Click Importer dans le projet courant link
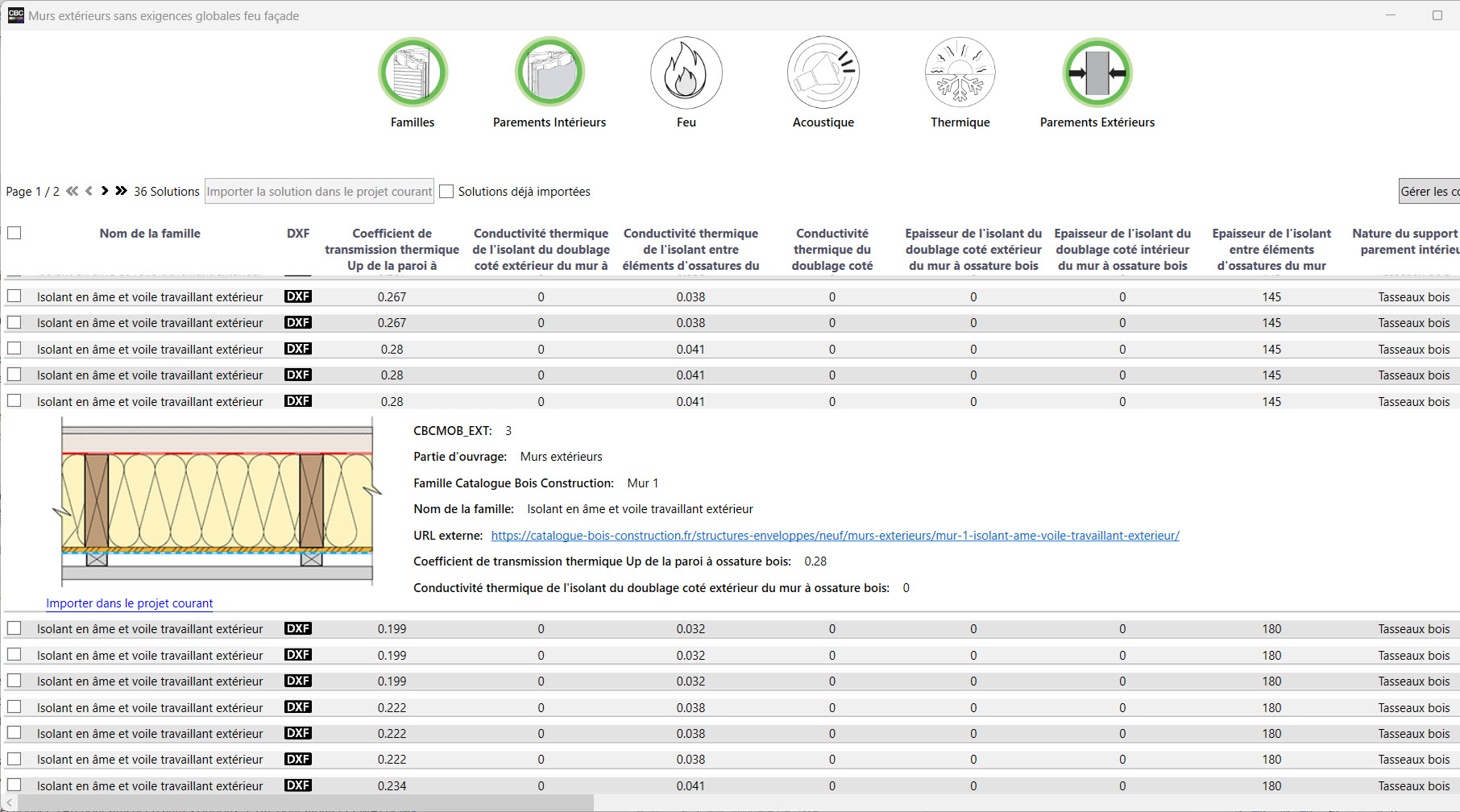 [x=129, y=603]
